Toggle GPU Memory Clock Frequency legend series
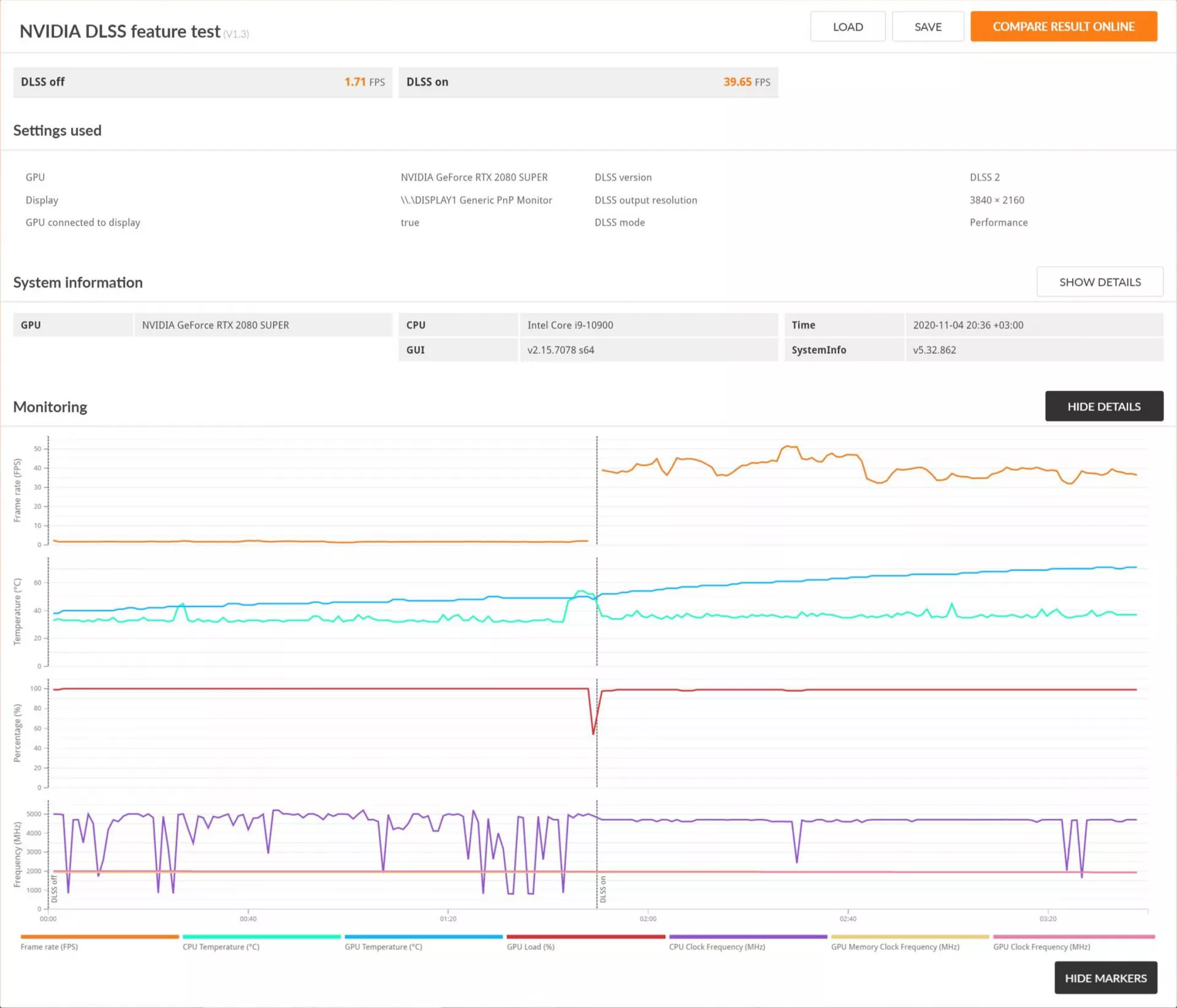The height and width of the screenshot is (1008, 1177). [910, 942]
